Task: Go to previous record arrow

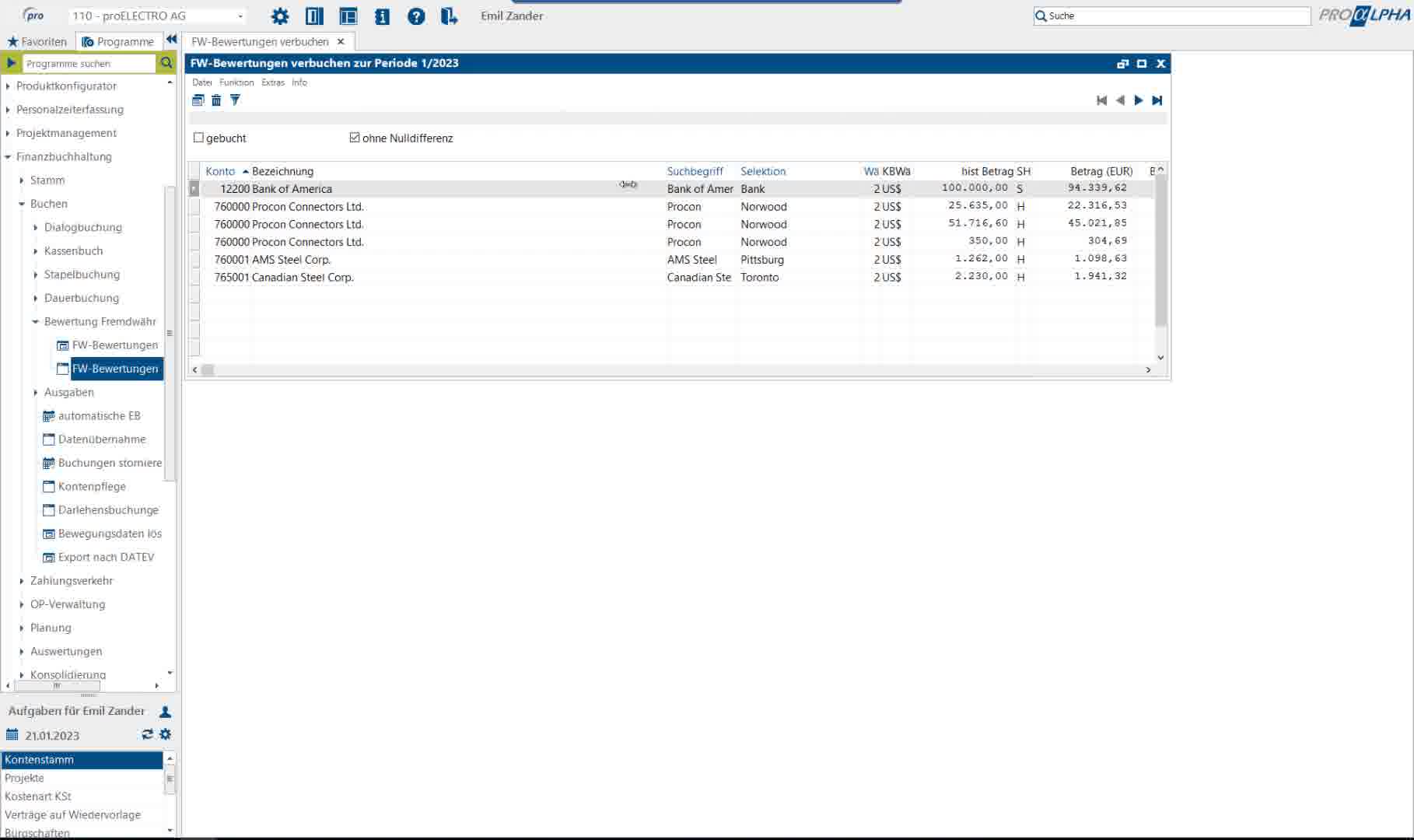Action: (x=1120, y=100)
